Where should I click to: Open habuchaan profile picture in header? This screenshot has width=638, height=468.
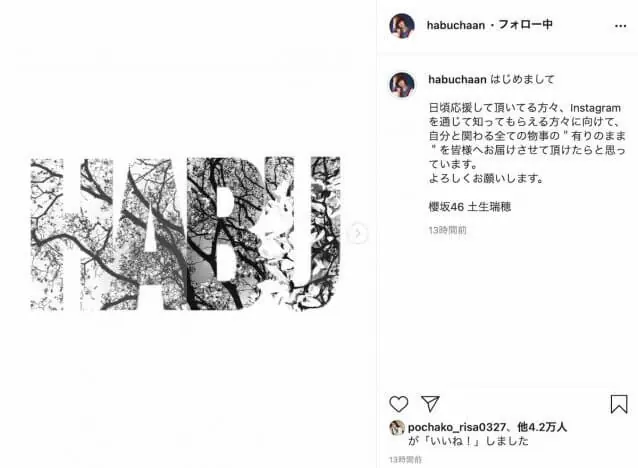click(x=402, y=26)
